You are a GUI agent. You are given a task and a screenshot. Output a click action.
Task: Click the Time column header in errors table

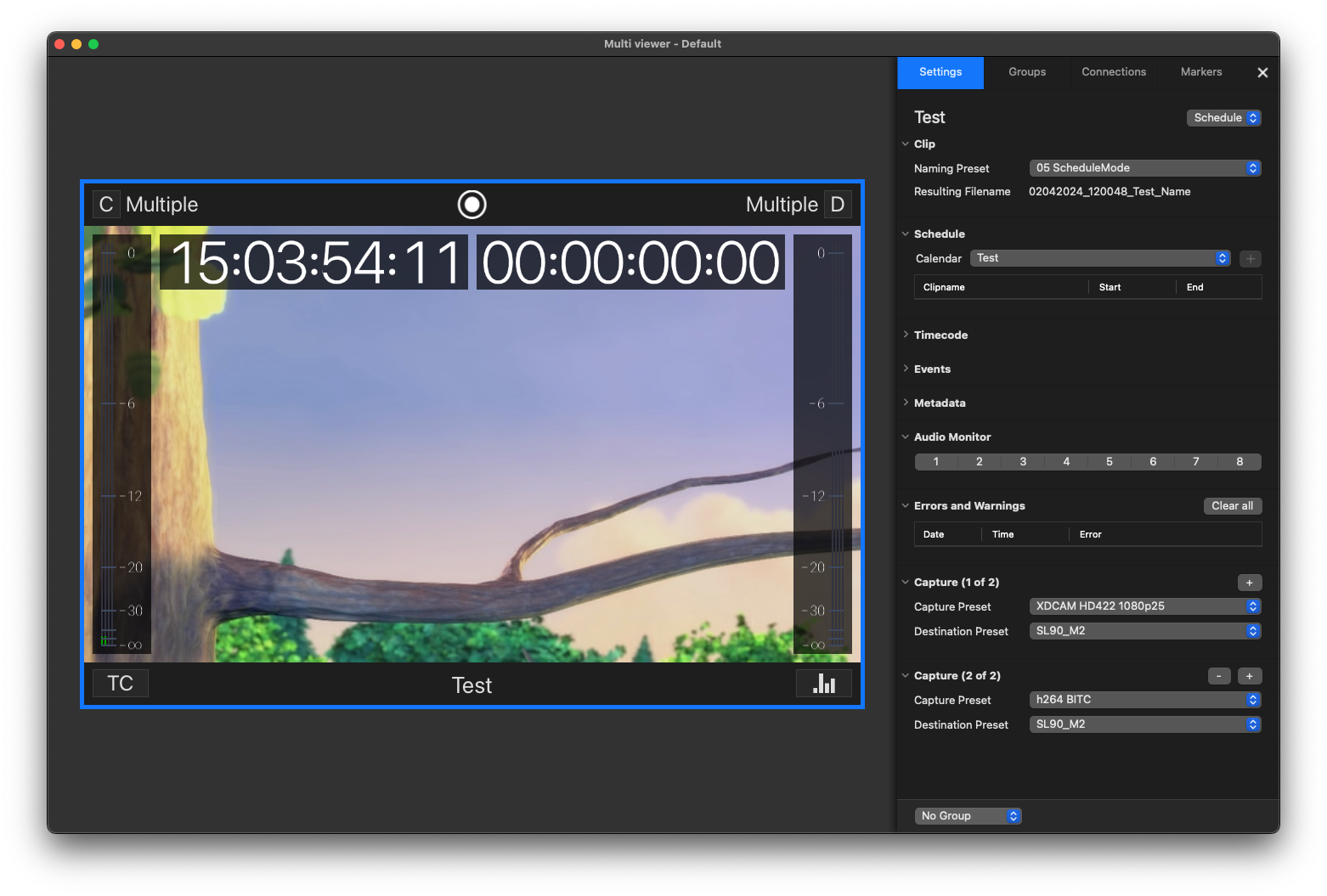(1025, 534)
